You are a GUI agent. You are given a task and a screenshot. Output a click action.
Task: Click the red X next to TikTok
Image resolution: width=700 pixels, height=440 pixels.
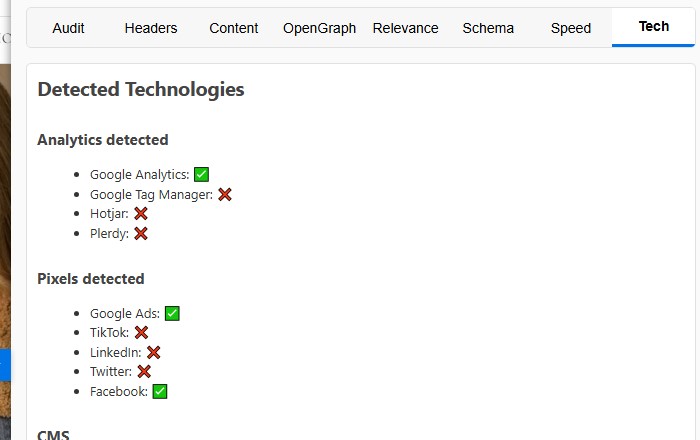(x=141, y=332)
